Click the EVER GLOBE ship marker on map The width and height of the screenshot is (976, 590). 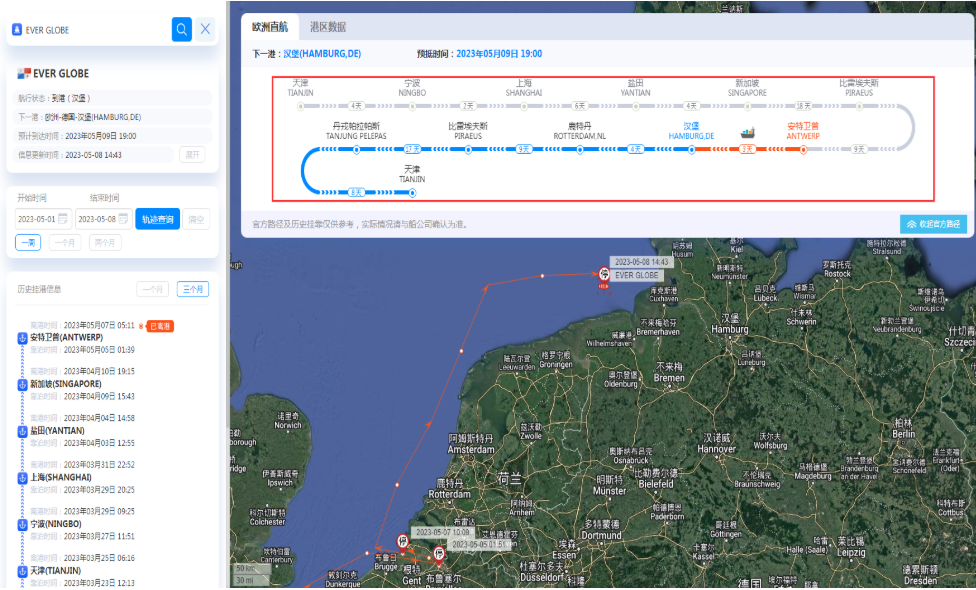tap(603, 275)
